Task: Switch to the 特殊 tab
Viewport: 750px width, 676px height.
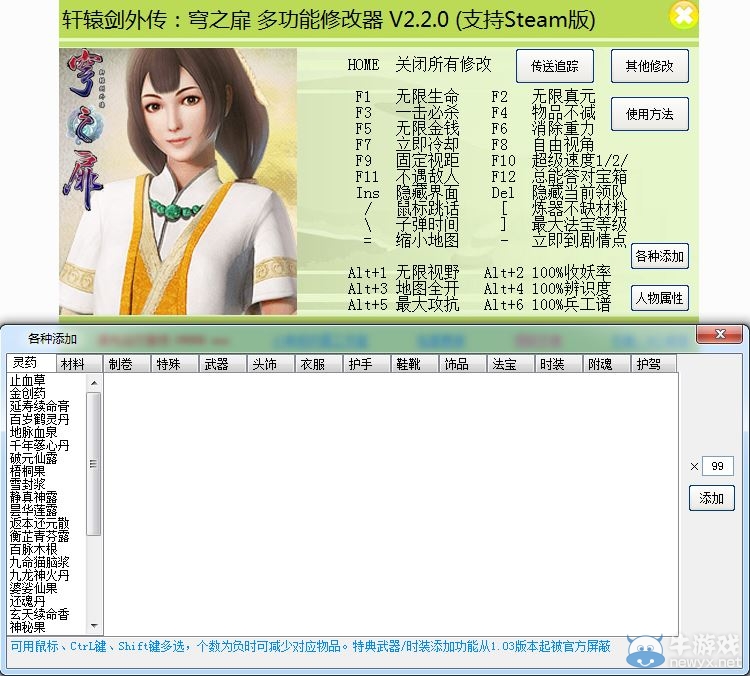Action: [x=175, y=364]
